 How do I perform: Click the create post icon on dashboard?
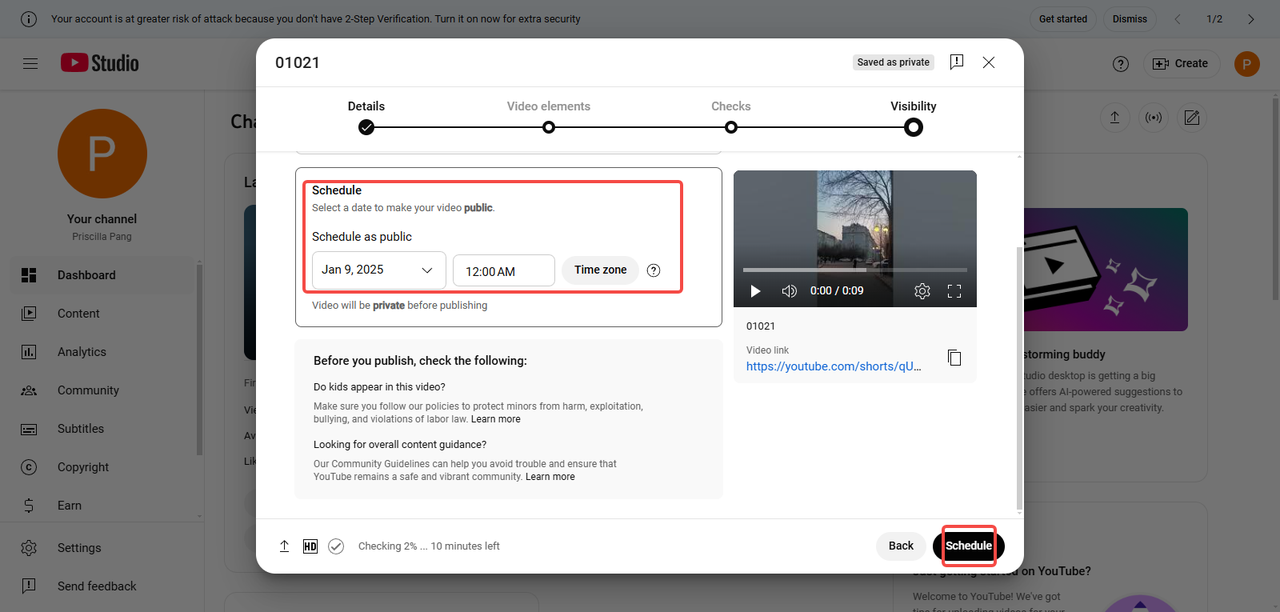(1191, 118)
